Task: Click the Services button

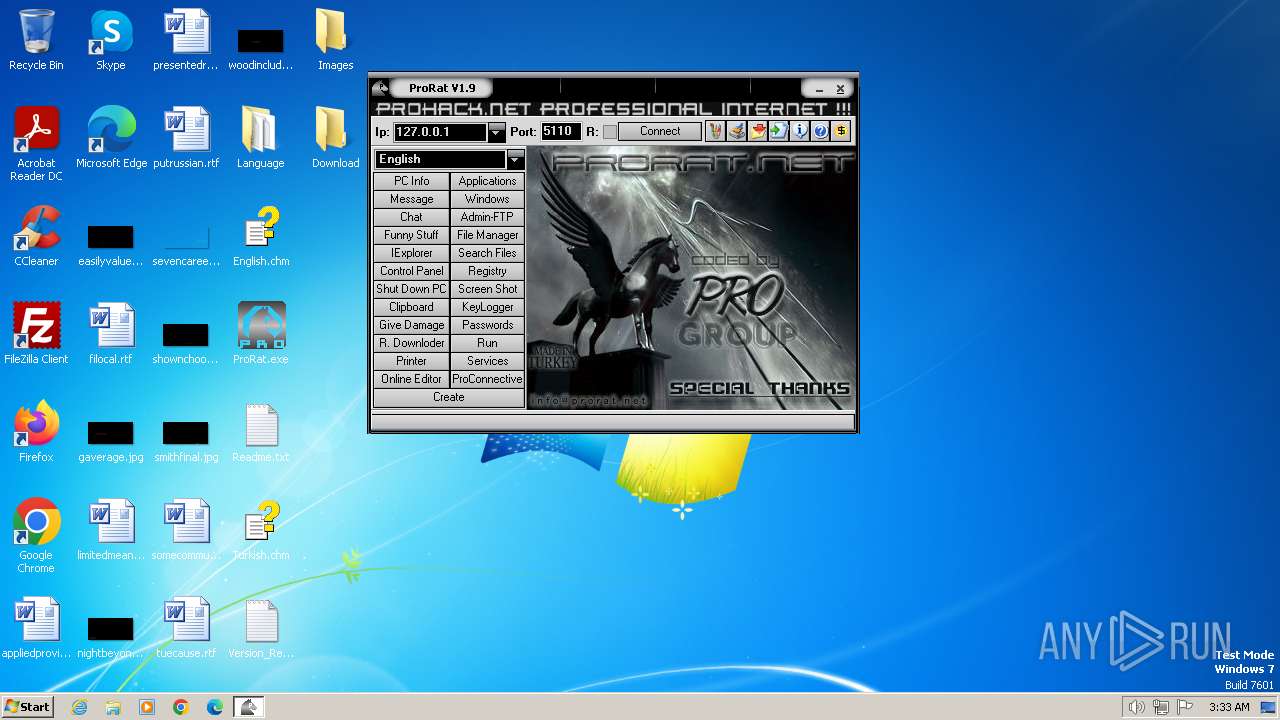Action: [x=487, y=361]
